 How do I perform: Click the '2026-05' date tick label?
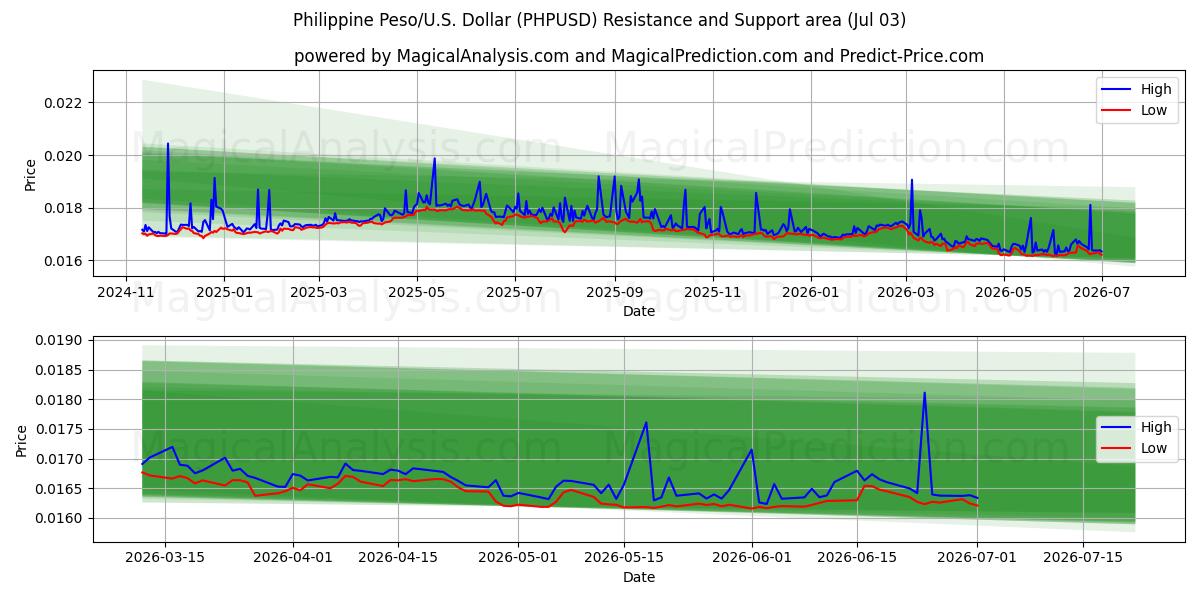point(1003,291)
